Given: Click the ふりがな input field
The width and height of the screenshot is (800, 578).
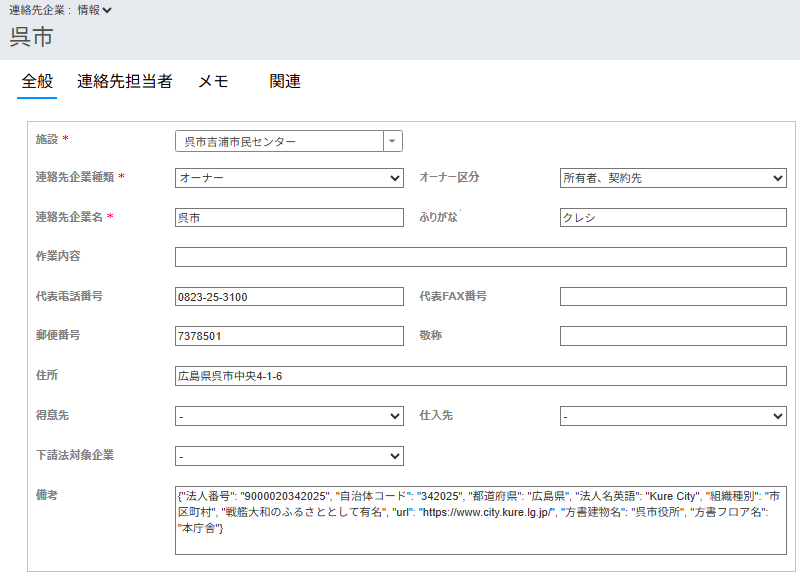Looking at the screenshot, I should [x=673, y=217].
